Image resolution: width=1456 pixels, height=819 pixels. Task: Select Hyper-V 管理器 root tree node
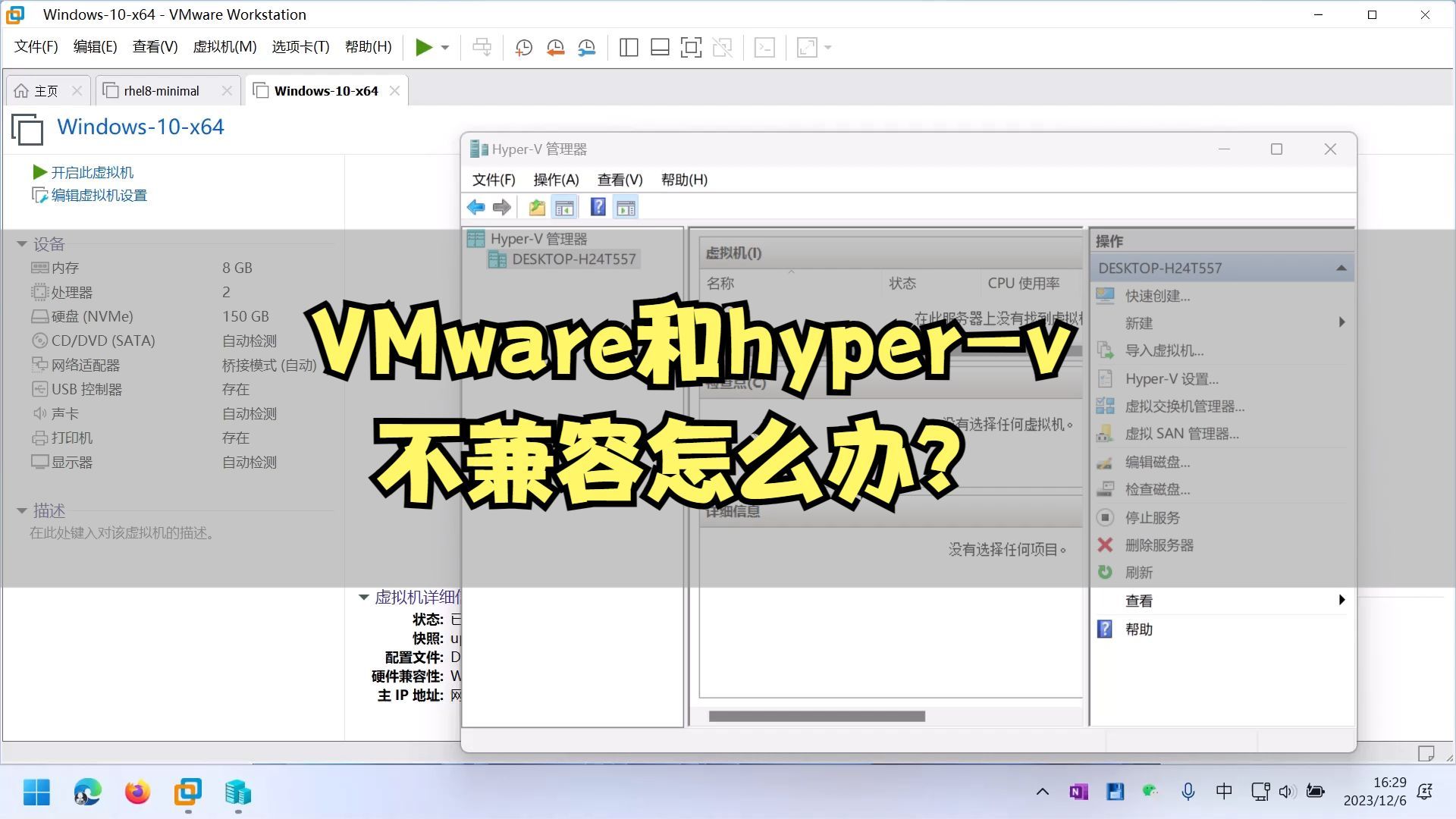click(538, 239)
